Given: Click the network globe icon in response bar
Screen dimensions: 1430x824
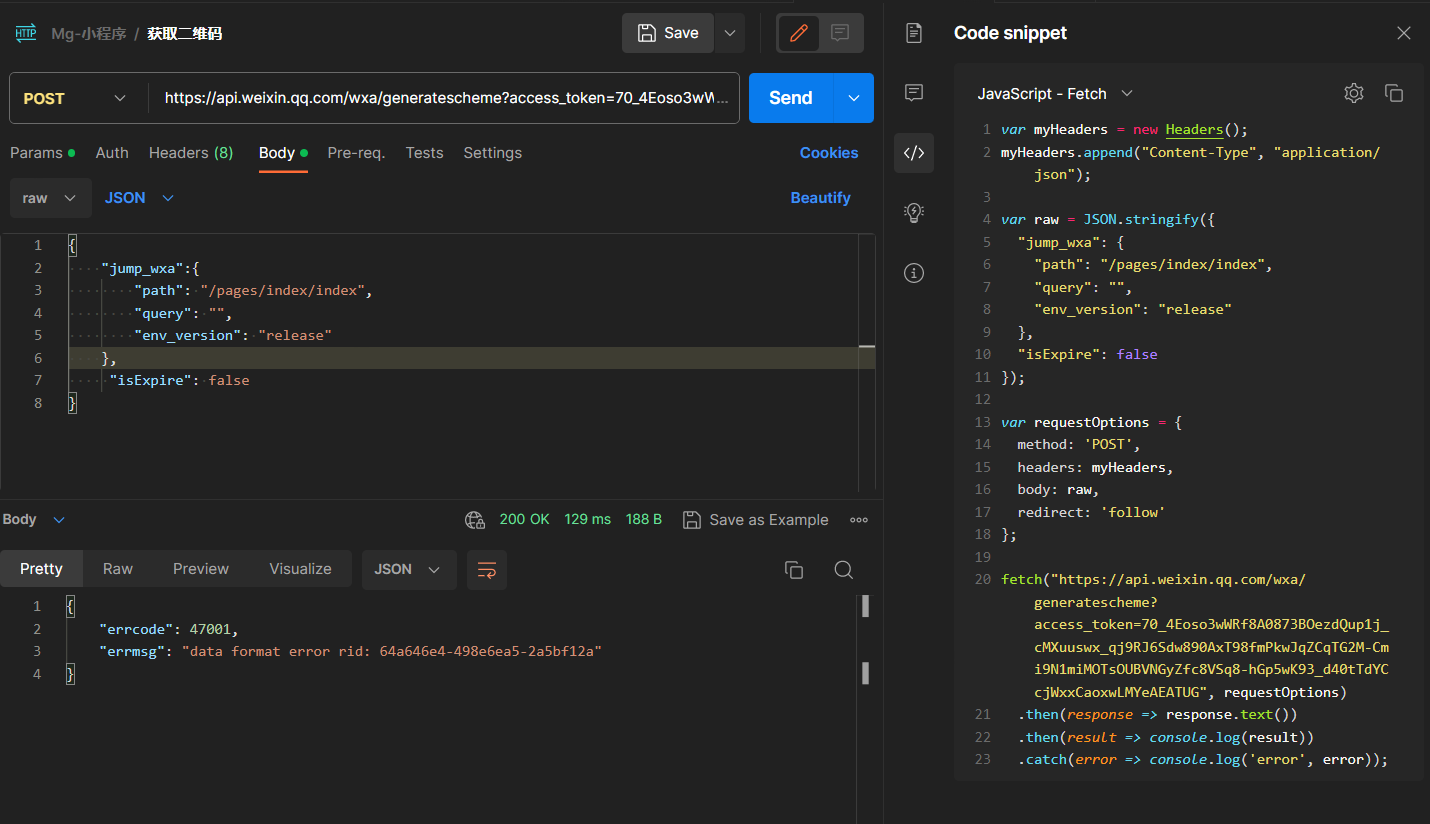Looking at the screenshot, I should click(x=475, y=520).
